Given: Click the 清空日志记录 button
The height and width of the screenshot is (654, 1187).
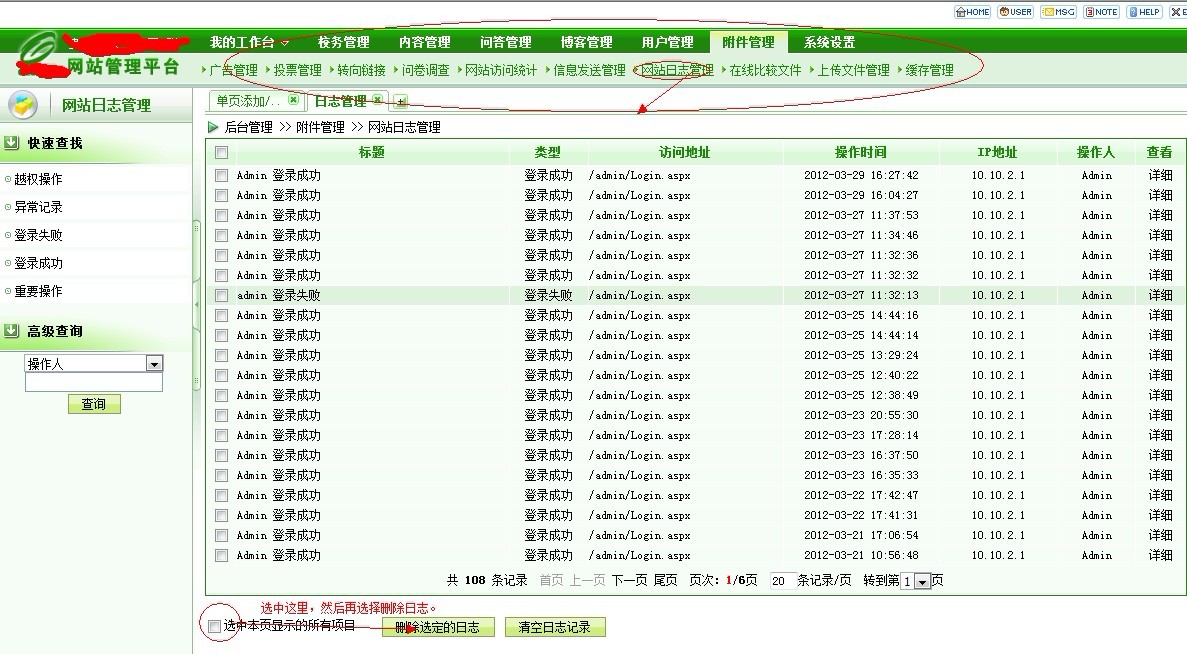Looking at the screenshot, I should click(x=555, y=628).
